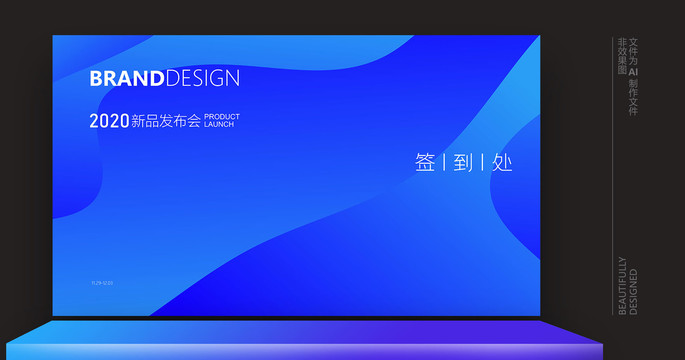Click the vertical BEAUTIFULLY DESIGNED text

(628, 286)
